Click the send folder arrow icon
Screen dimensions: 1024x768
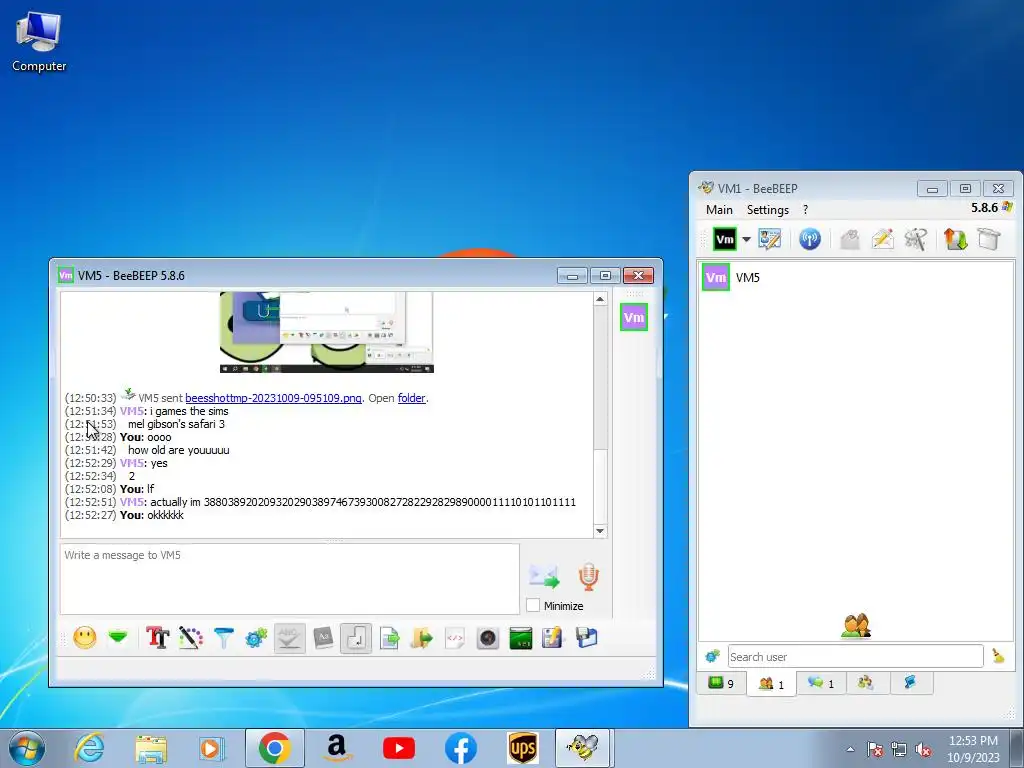click(422, 637)
